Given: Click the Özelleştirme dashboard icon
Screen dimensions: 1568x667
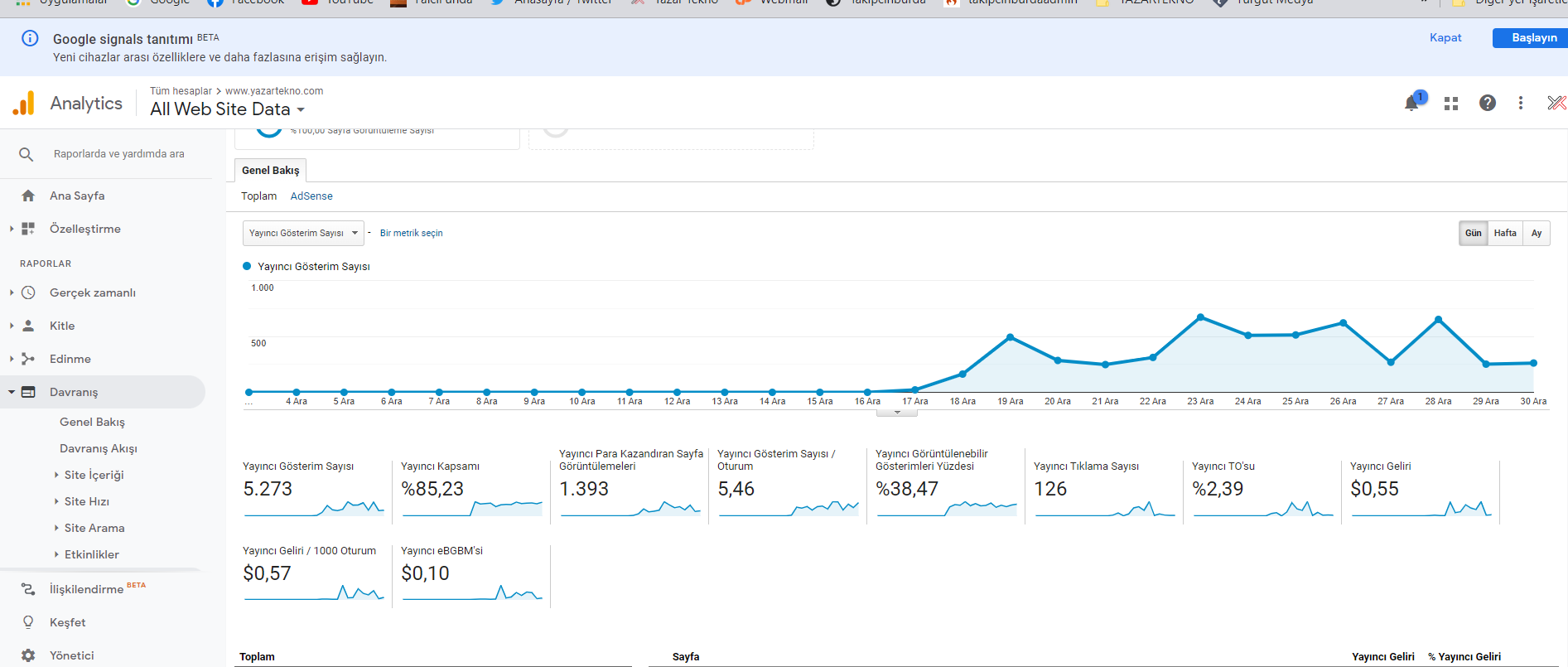Looking at the screenshot, I should (x=28, y=229).
